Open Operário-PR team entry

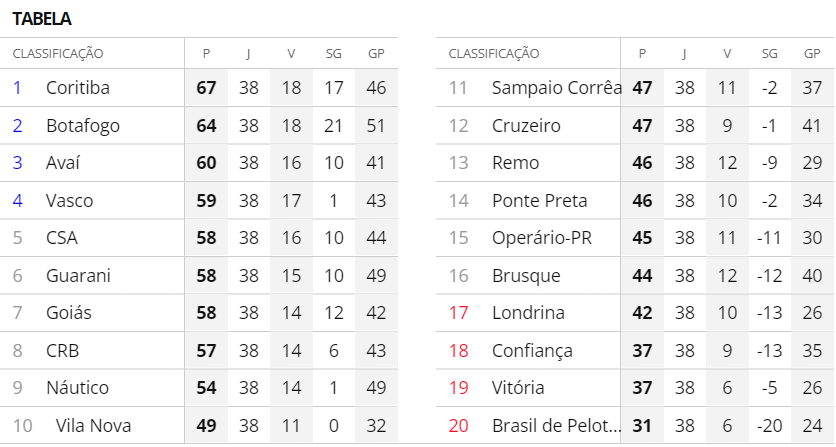(544, 238)
